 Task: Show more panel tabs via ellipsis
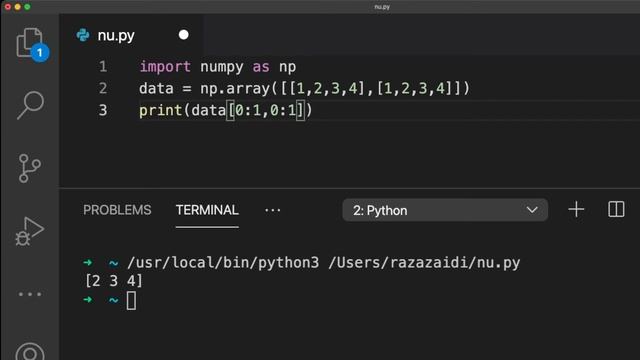[273, 210]
